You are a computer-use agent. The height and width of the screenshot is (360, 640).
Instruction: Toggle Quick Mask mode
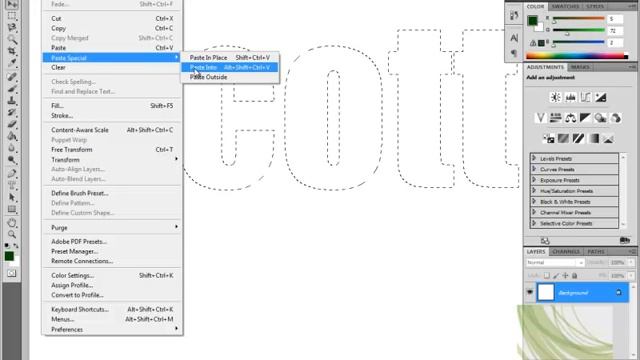(x=11, y=273)
